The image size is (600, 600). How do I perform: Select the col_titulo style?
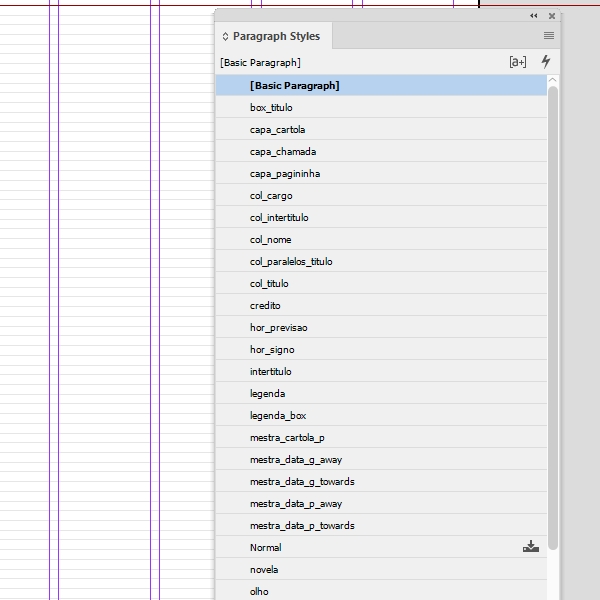tap(381, 284)
